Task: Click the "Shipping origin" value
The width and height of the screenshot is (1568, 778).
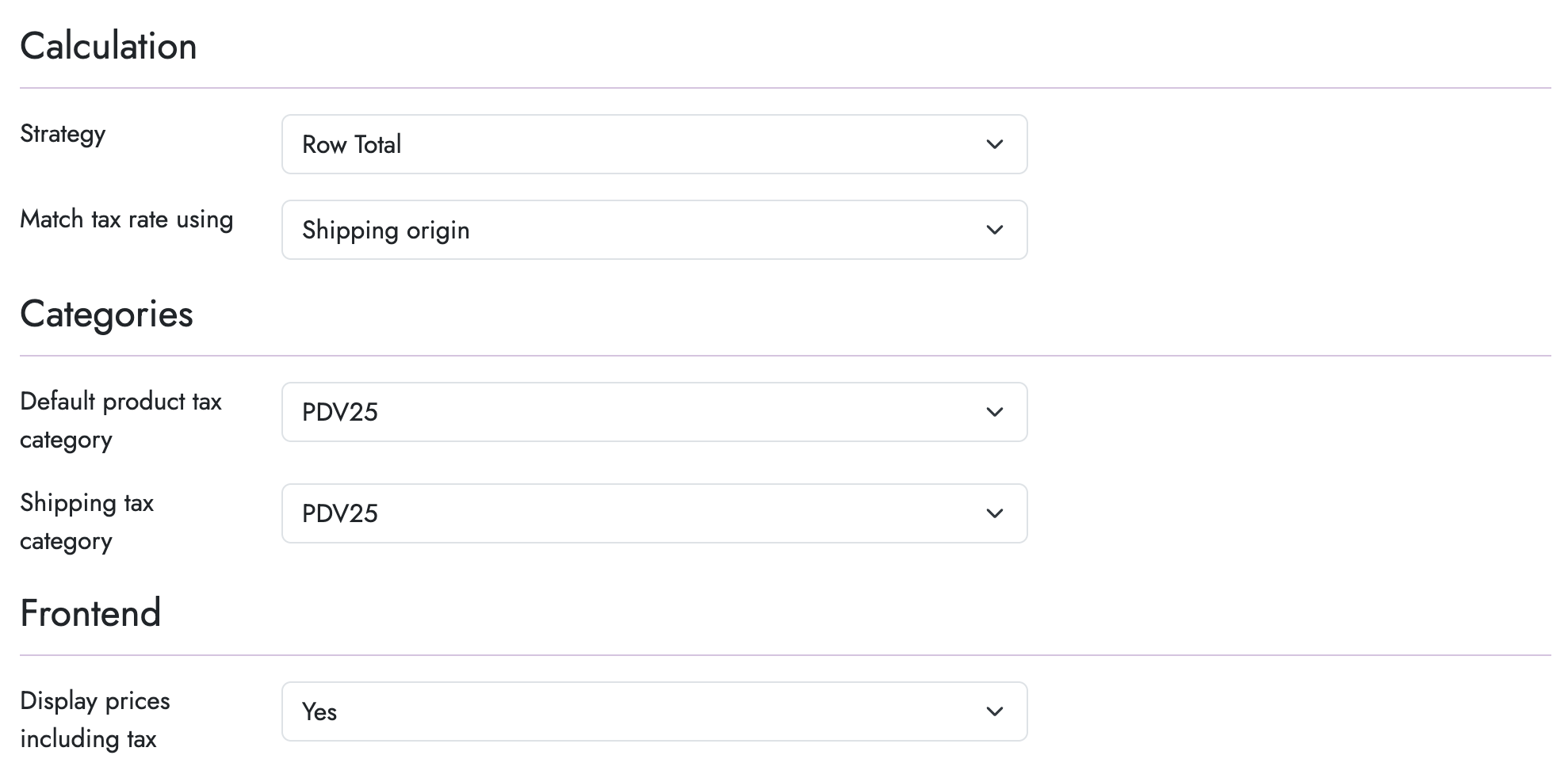Action: tap(386, 231)
